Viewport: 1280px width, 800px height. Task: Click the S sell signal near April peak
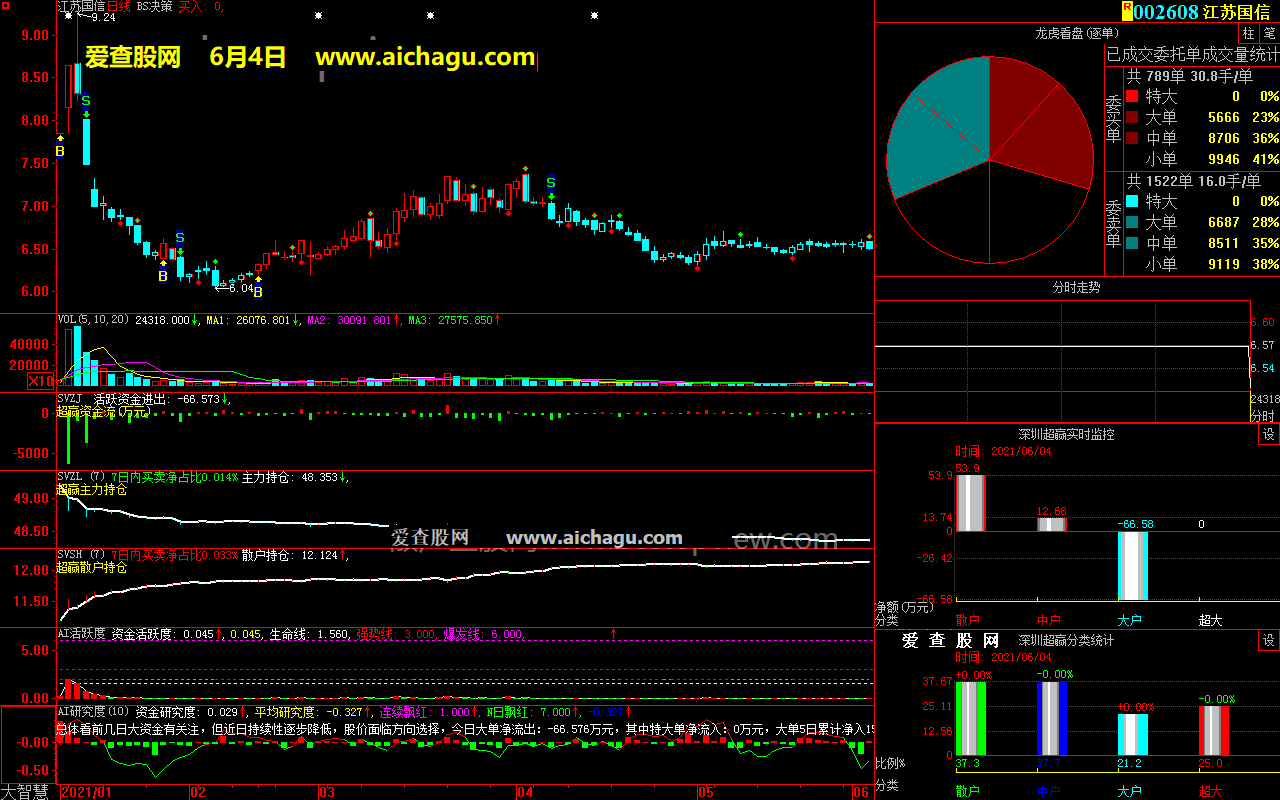click(x=550, y=183)
